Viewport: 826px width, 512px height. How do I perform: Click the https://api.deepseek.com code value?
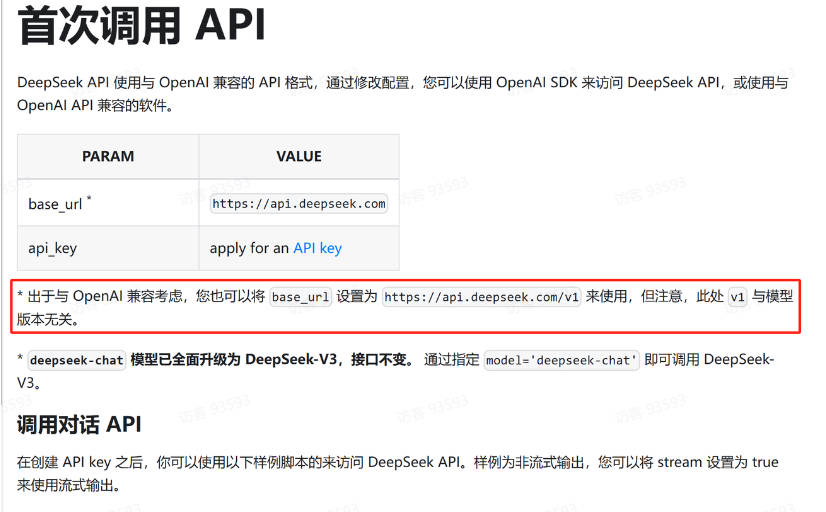point(299,204)
